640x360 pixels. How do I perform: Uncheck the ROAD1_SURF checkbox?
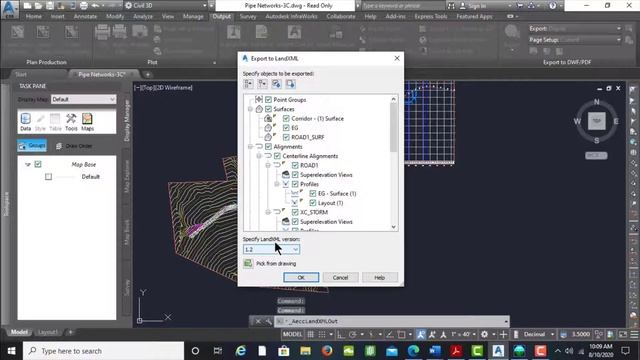coord(286,137)
